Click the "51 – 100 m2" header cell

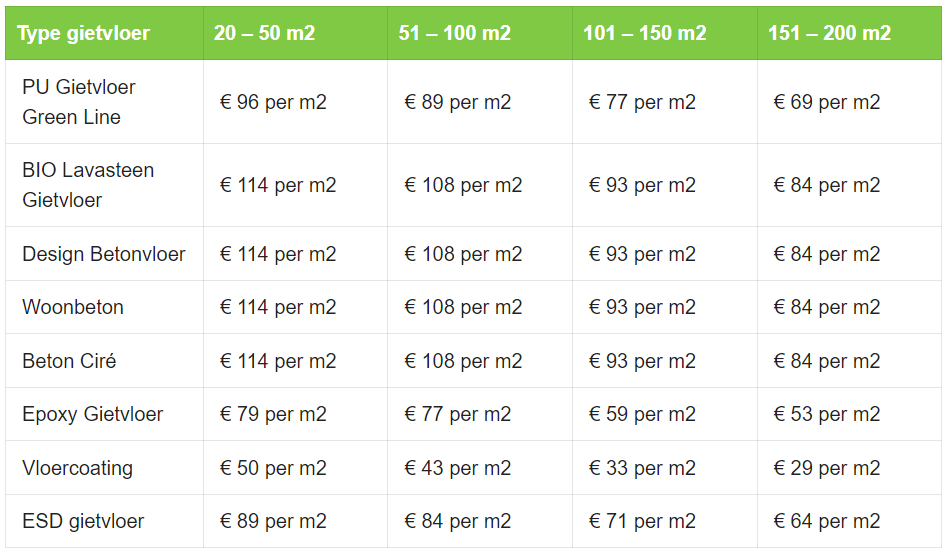pyautogui.click(x=454, y=33)
